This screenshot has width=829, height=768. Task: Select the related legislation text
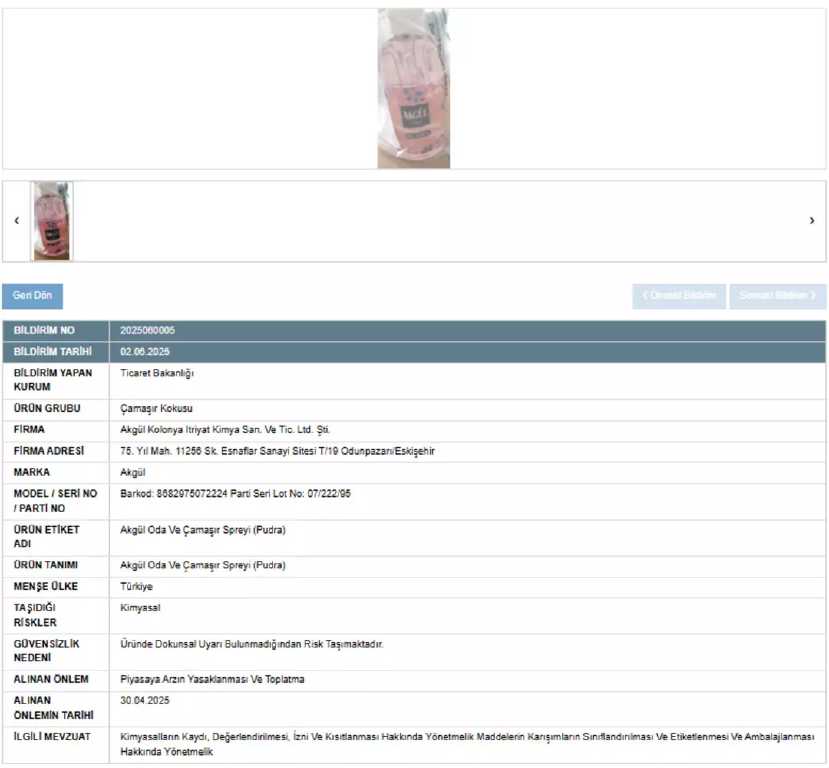click(x=467, y=744)
